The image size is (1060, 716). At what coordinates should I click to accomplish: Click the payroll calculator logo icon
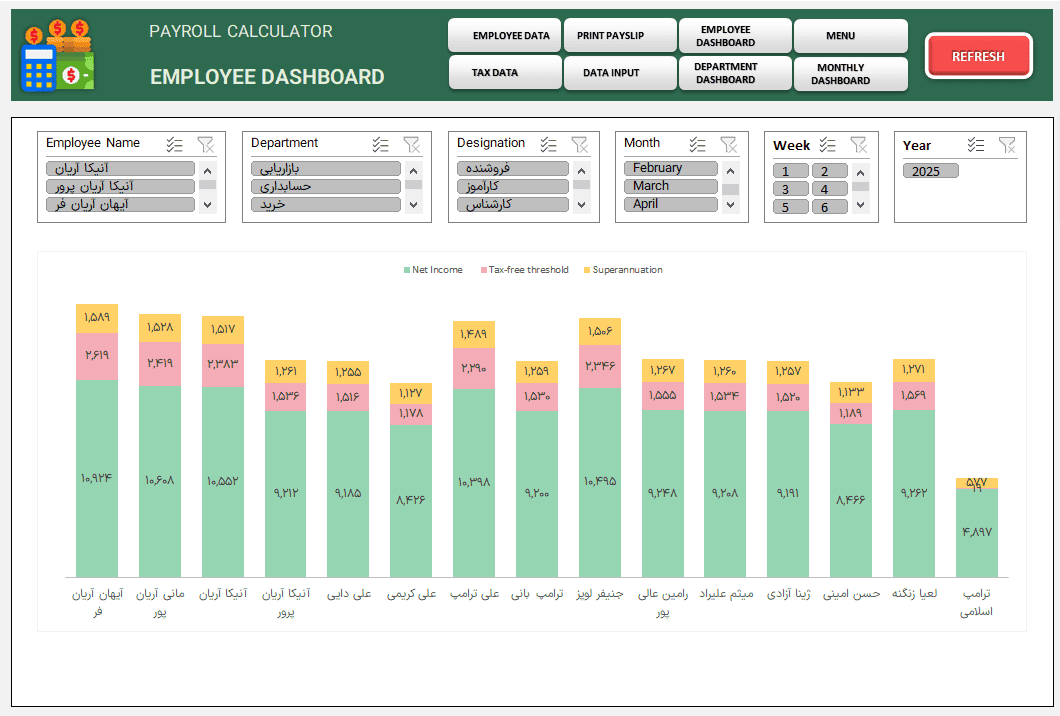58,55
